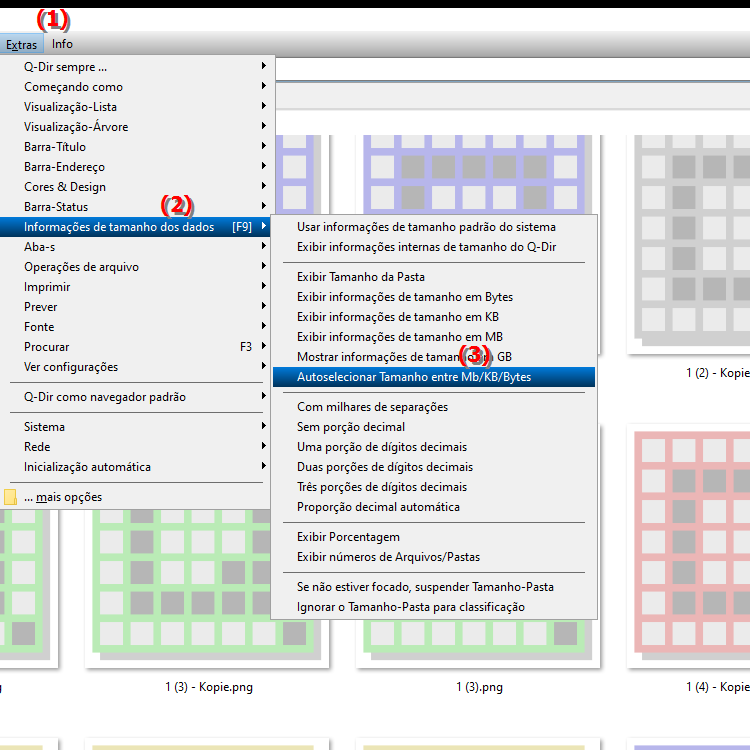Image resolution: width=750 pixels, height=750 pixels.
Task: Open the Procurar F3 submenu
Action: click(x=136, y=347)
